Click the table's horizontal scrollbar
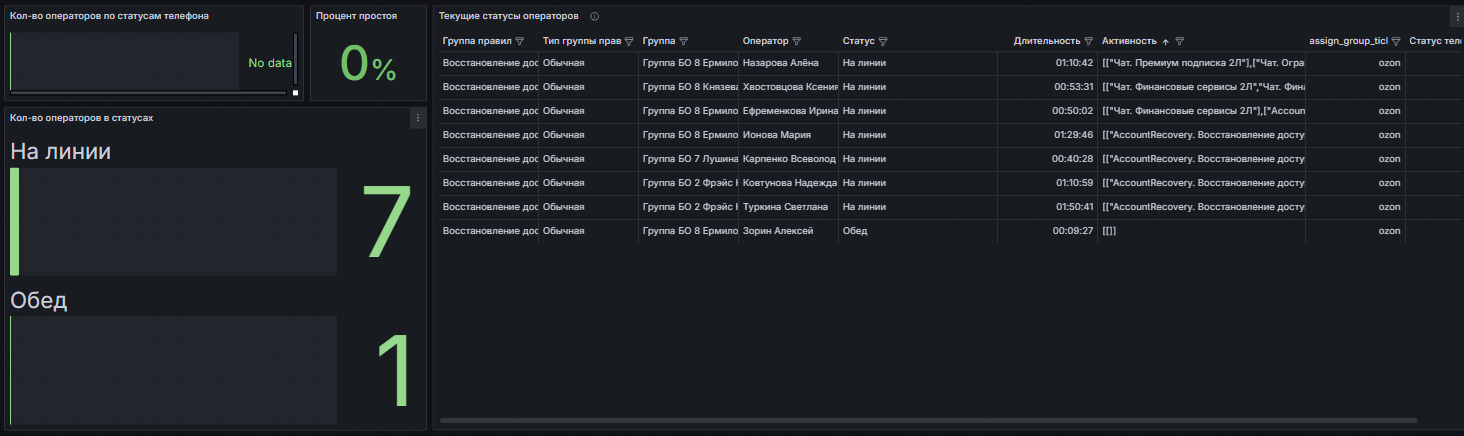The width and height of the screenshot is (1464, 436). pos(928,420)
